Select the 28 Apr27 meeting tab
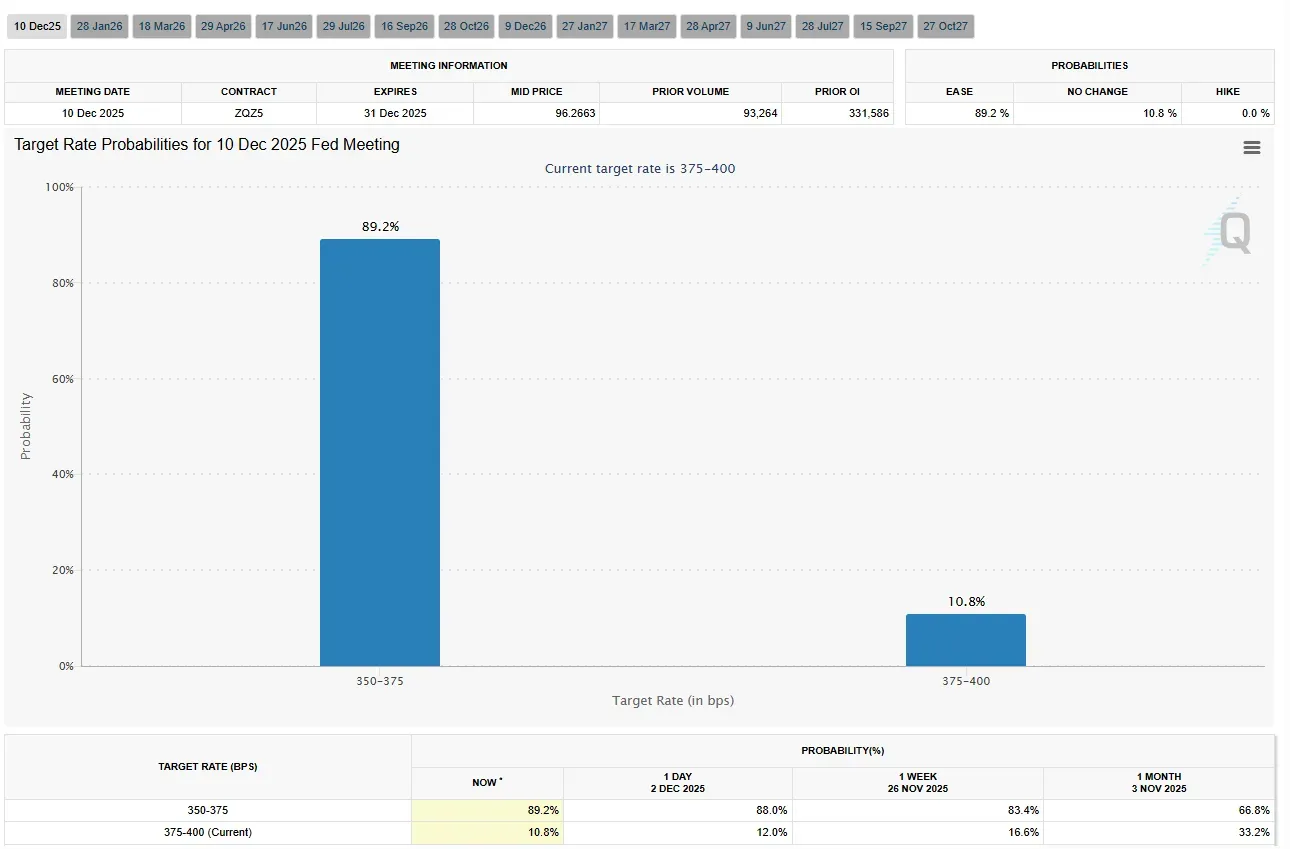This screenshot has width=1290, height=849. pos(708,27)
